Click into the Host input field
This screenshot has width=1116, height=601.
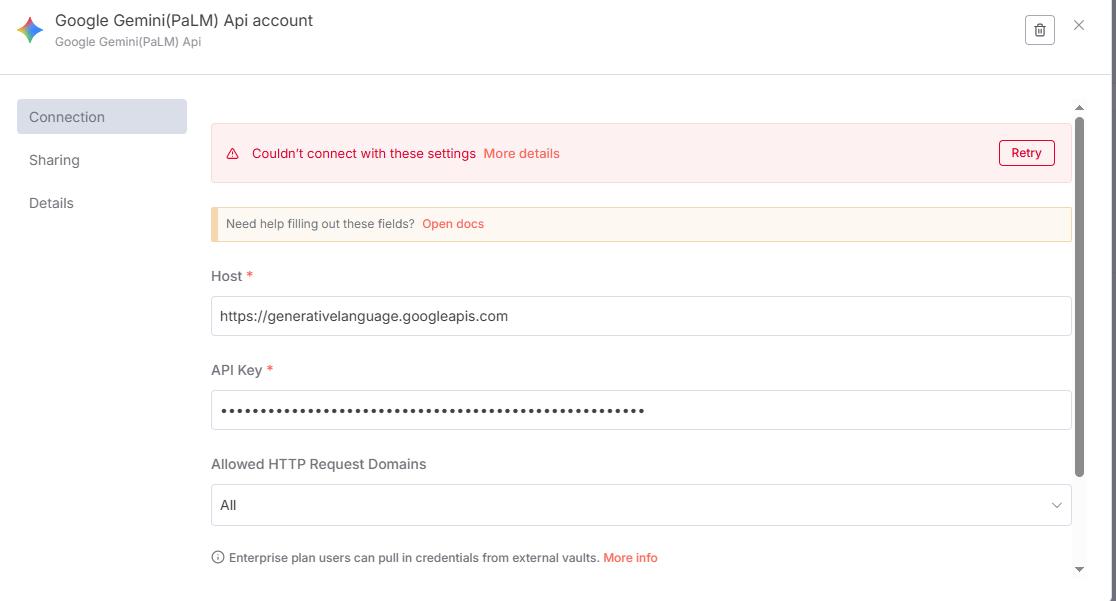pos(641,316)
